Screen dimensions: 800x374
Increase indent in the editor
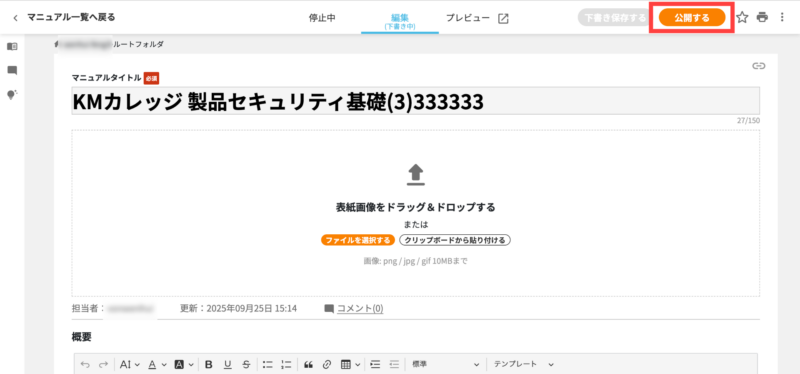(x=376, y=364)
